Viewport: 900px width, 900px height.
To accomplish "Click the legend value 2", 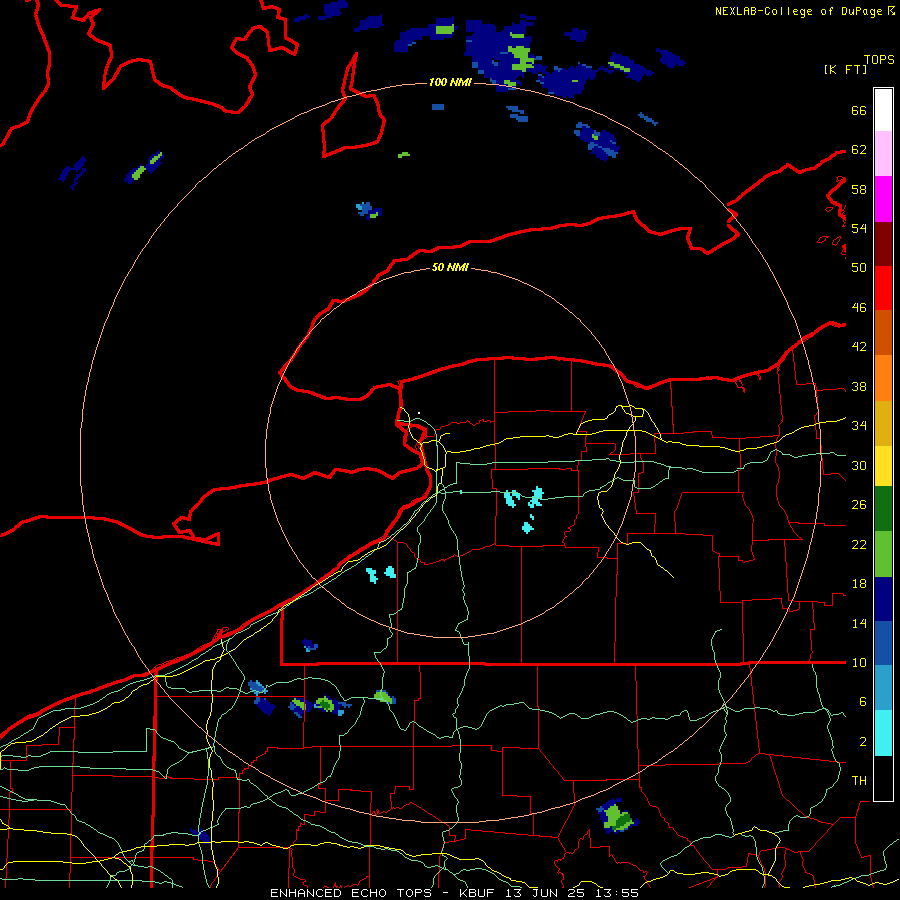I will pyautogui.click(x=863, y=742).
